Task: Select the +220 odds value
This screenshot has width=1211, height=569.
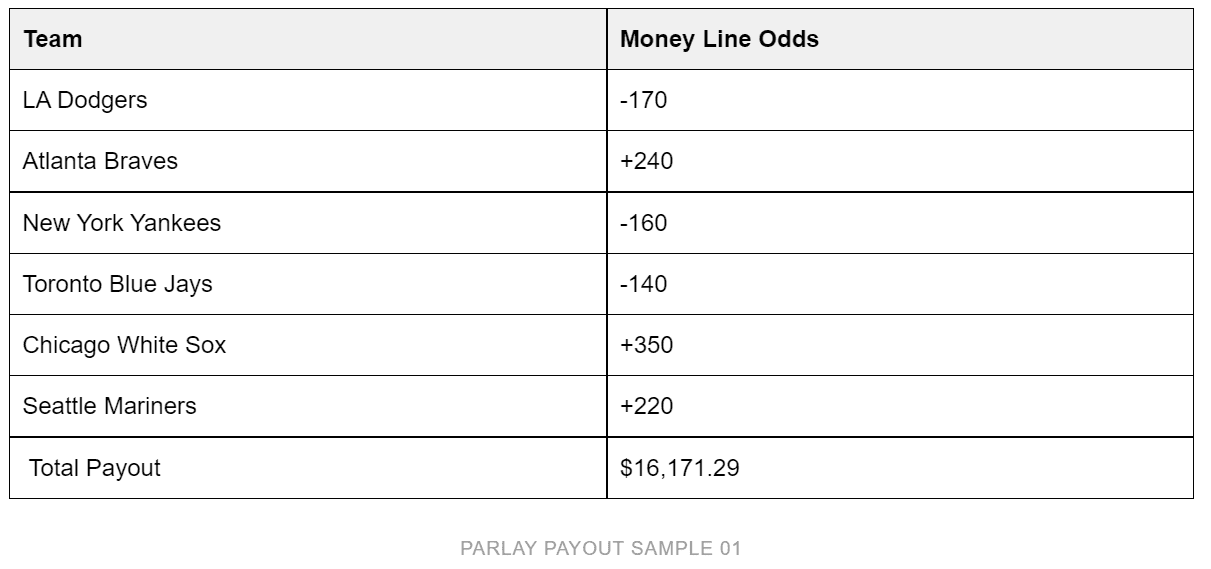Action: click(x=646, y=406)
